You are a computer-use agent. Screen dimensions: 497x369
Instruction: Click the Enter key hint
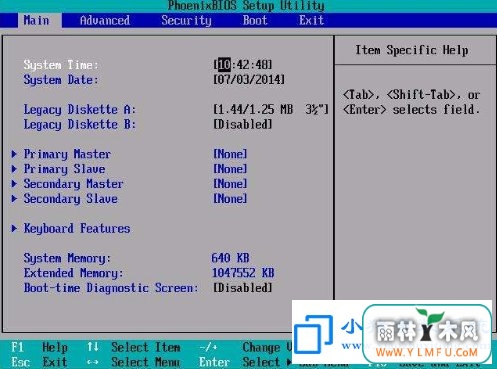pos(215,362)
